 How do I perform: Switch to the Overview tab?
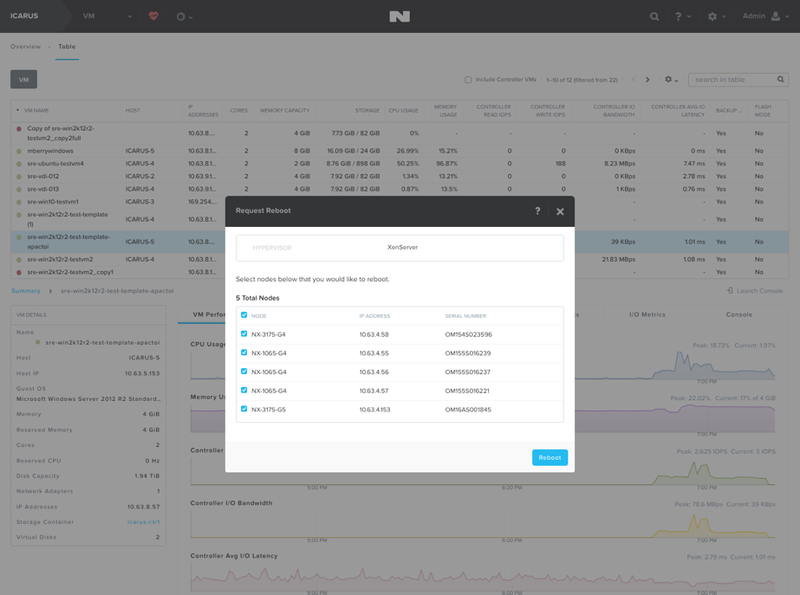pyautogui.click(x=26, y=46)
